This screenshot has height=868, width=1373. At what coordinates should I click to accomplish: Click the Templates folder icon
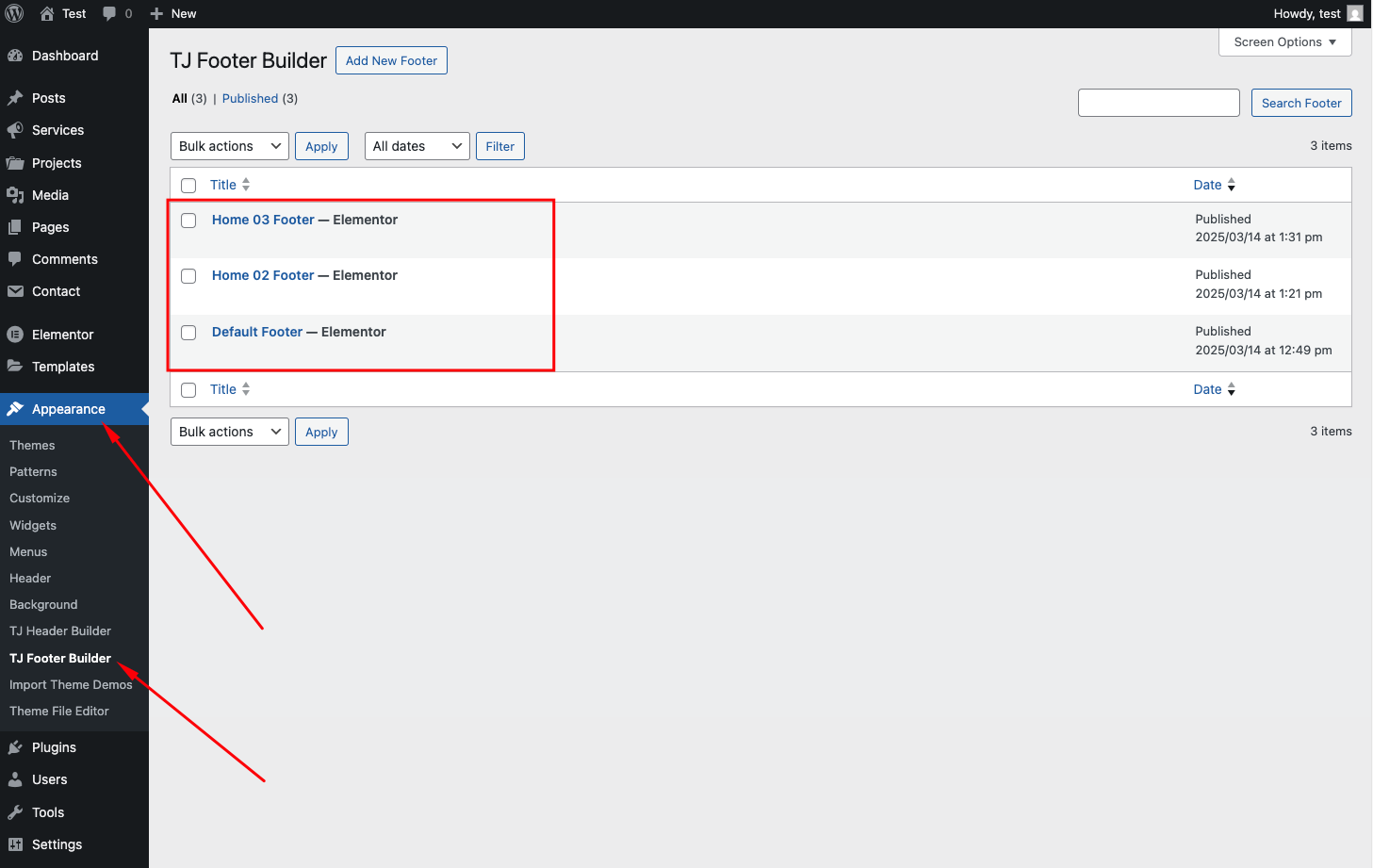click(15, 367)
